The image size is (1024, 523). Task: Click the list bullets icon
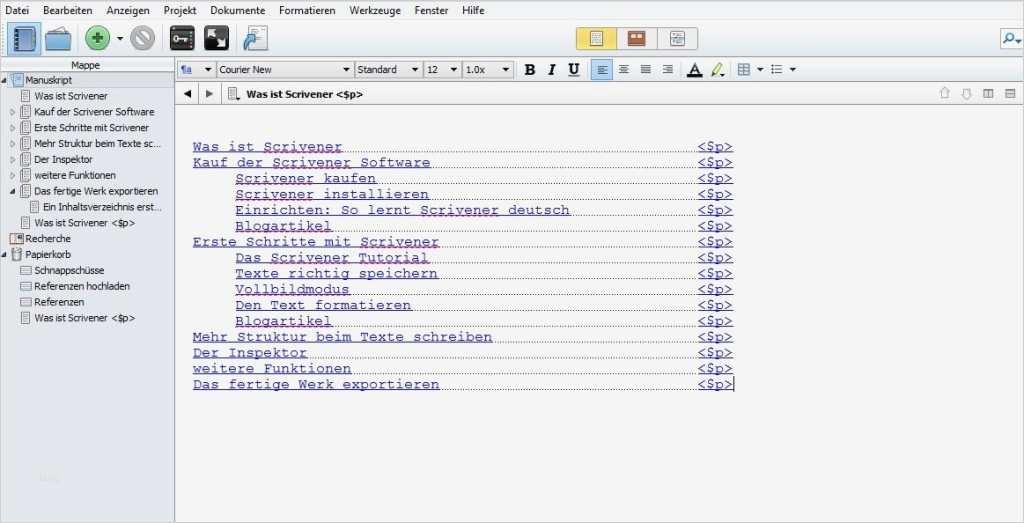pos(776,69)
